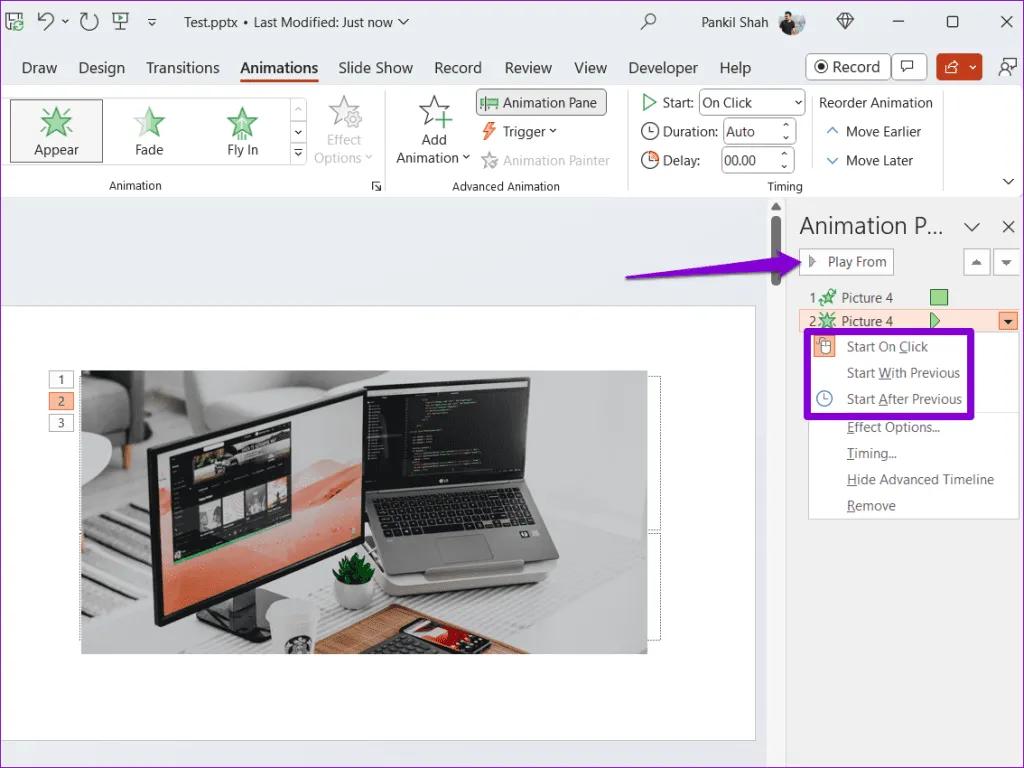
Task: Toggle the Animation Pane button
Action: pyautogui.click(x=541, y=102)
